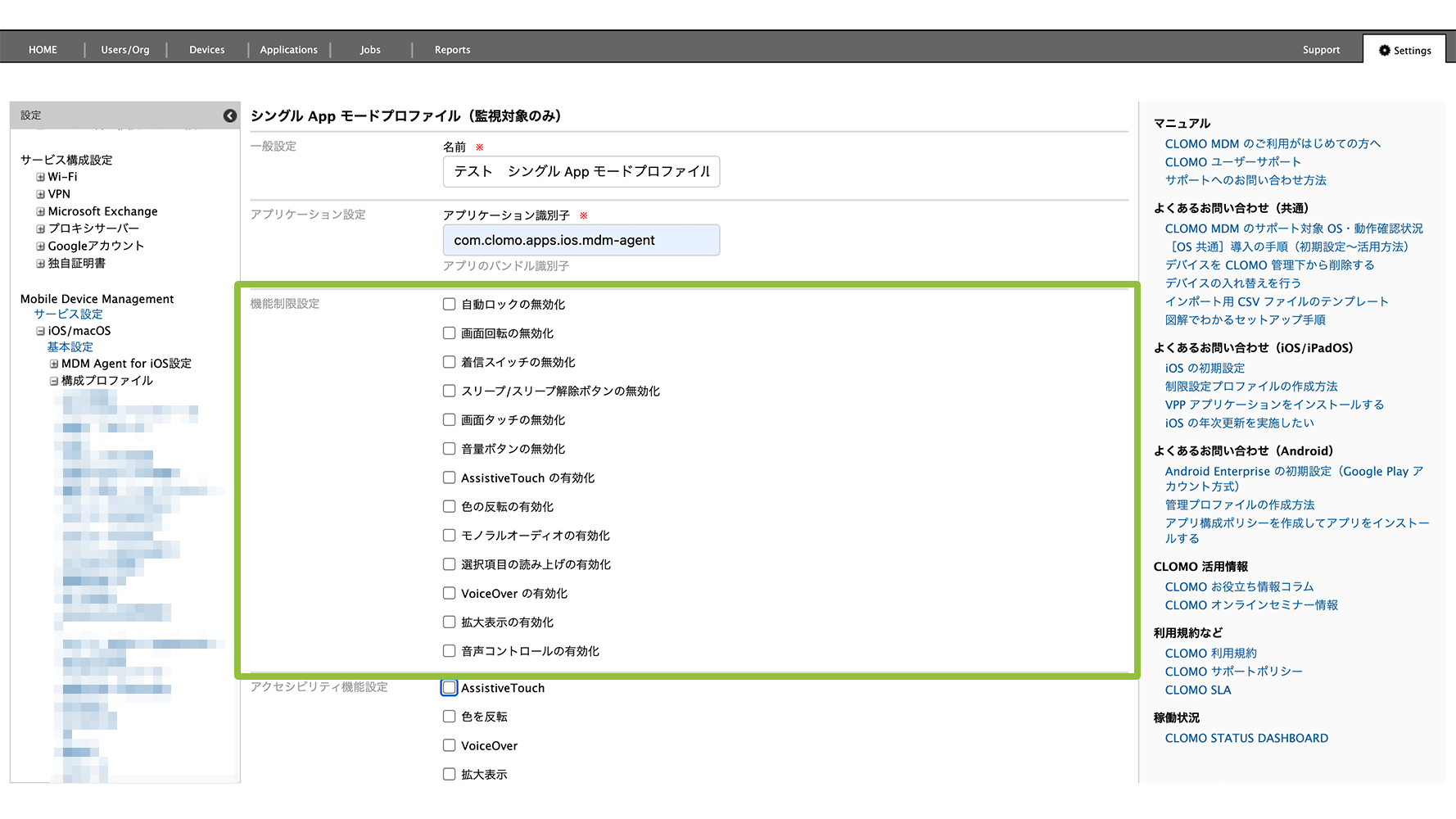Collapse the 設定 sidebar with arrow icon
The image size is (1456, 819).
tap(230, 115)
